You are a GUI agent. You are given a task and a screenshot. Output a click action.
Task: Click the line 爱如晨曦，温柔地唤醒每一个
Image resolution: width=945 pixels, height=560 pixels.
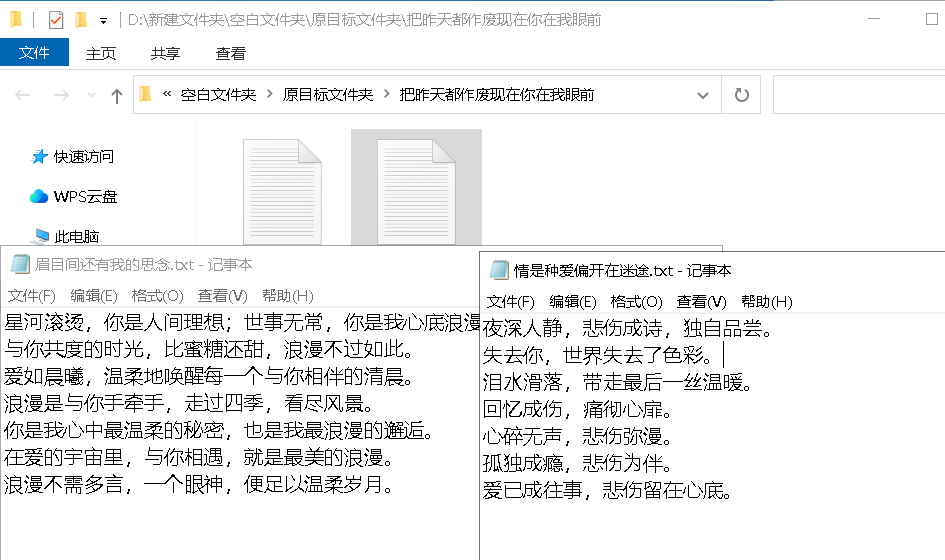209,377
